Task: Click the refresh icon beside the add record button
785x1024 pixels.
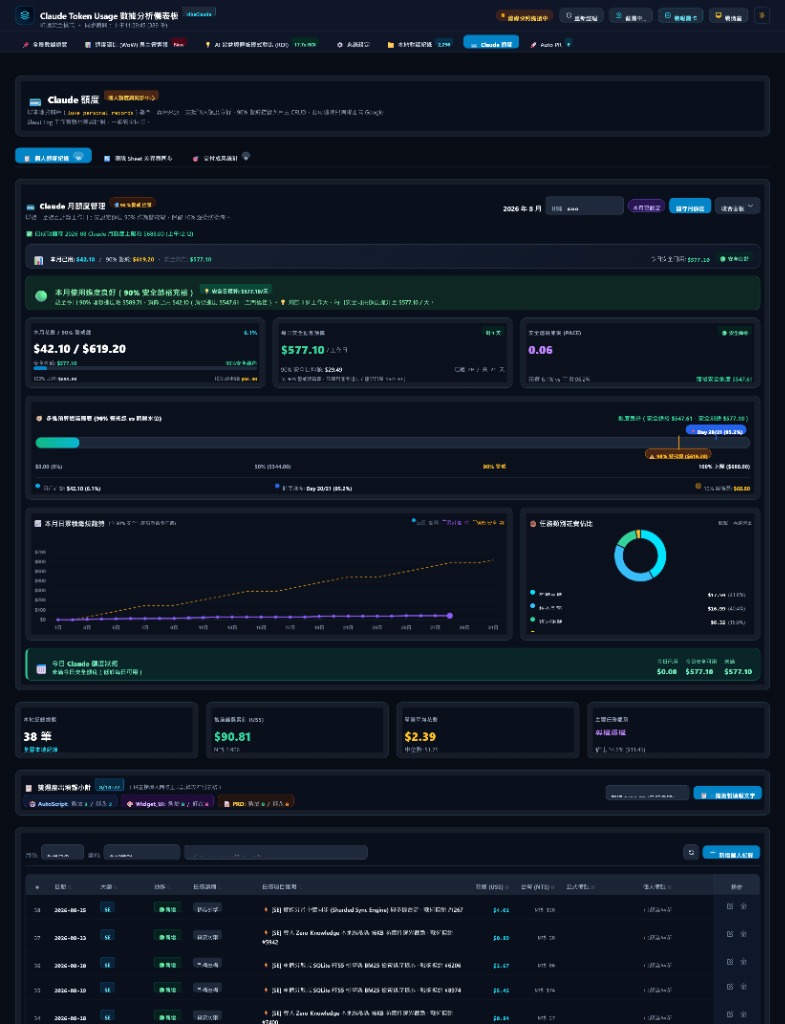Action: (x=691, y=852)
